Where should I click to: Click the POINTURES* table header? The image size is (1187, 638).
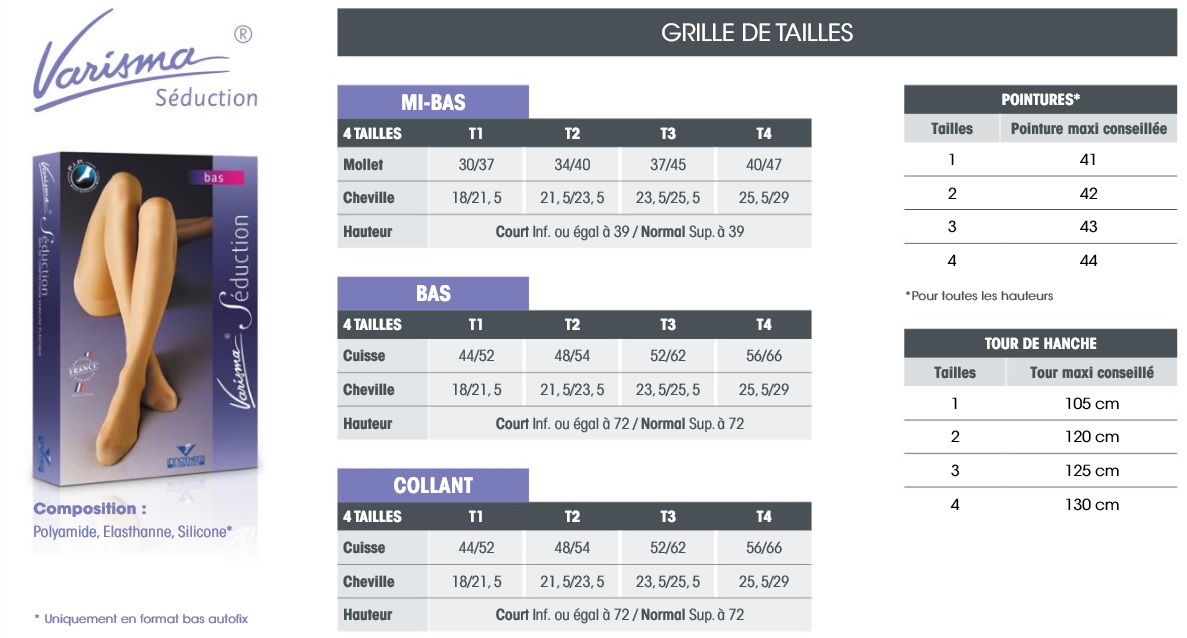[x=1040, y=99]
